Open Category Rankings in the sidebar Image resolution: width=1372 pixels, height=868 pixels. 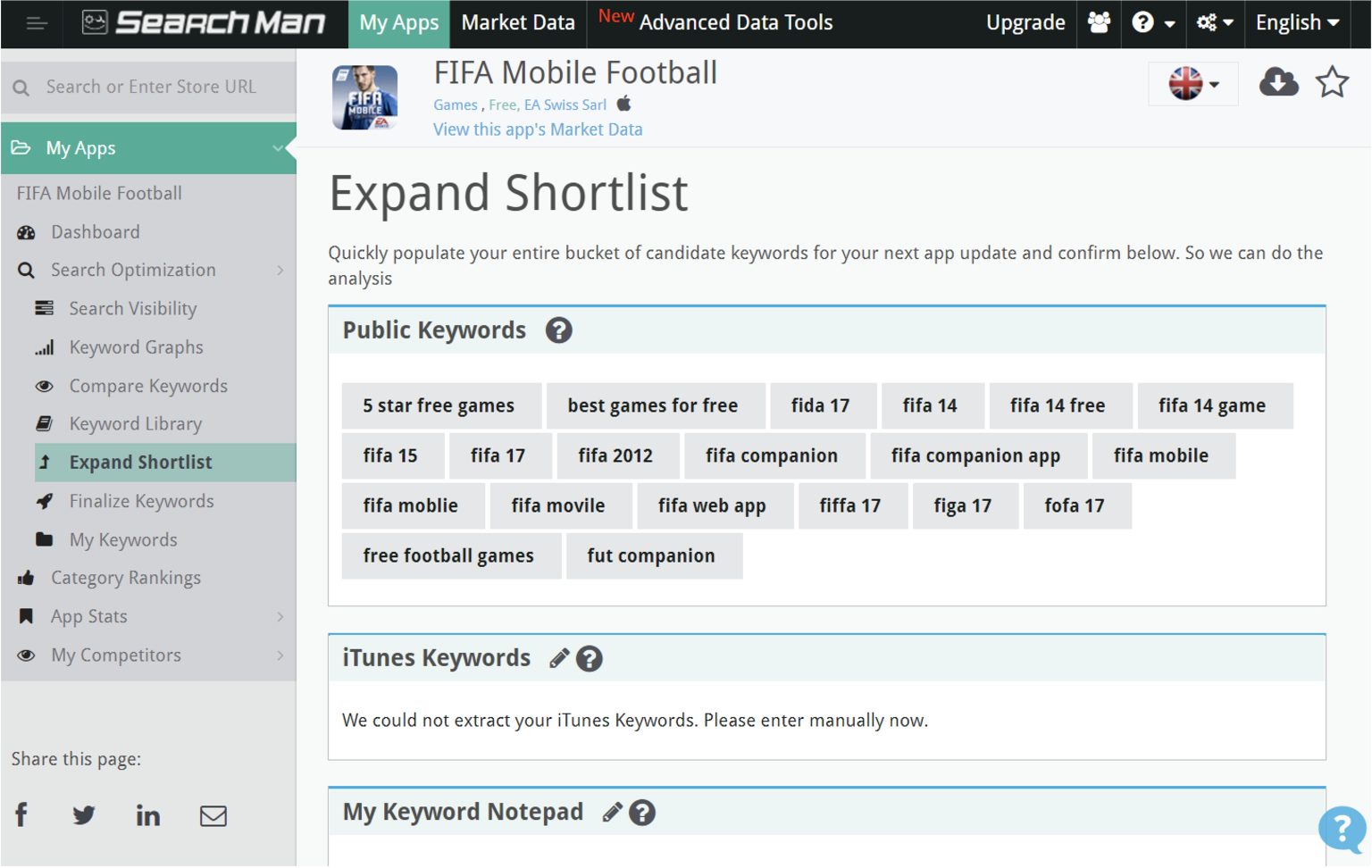point(125,578)
